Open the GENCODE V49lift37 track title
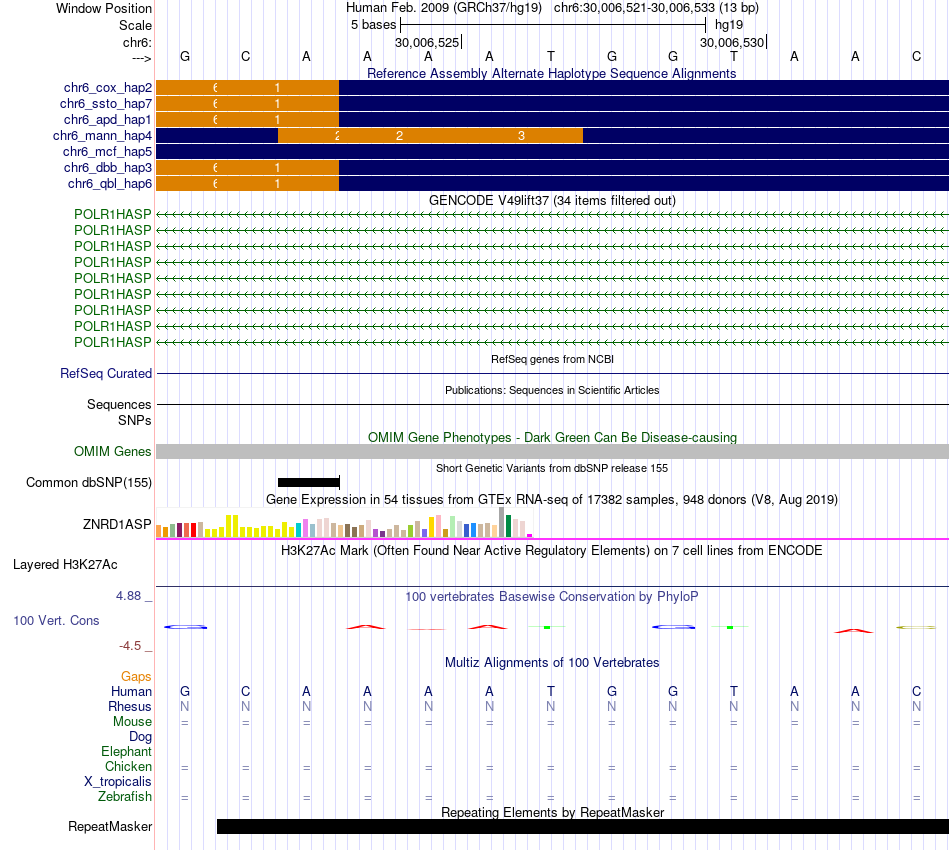Image resolution: width=950 pixels, height=850 pixels. click(552, 201)
